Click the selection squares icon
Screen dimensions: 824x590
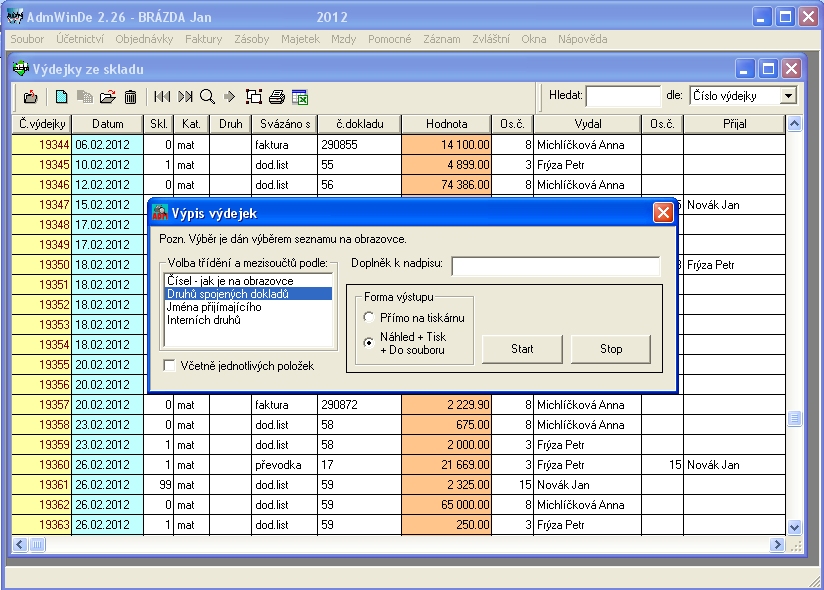(x=254, y=97)
